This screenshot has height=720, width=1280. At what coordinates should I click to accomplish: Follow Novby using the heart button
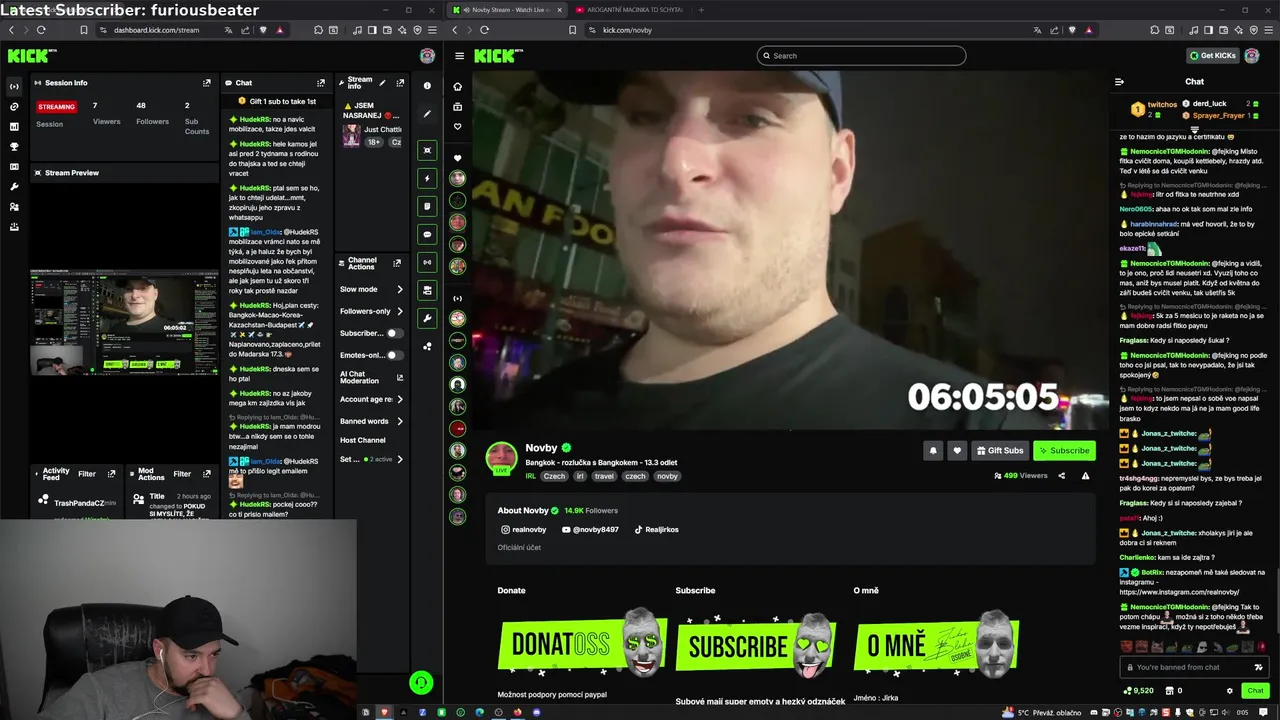tap(957, 450)
